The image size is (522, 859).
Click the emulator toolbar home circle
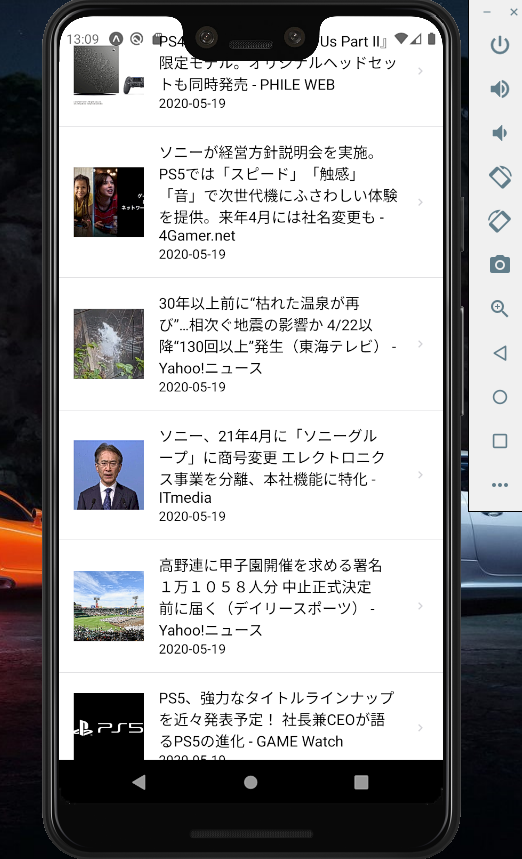[x=500, y=397]
